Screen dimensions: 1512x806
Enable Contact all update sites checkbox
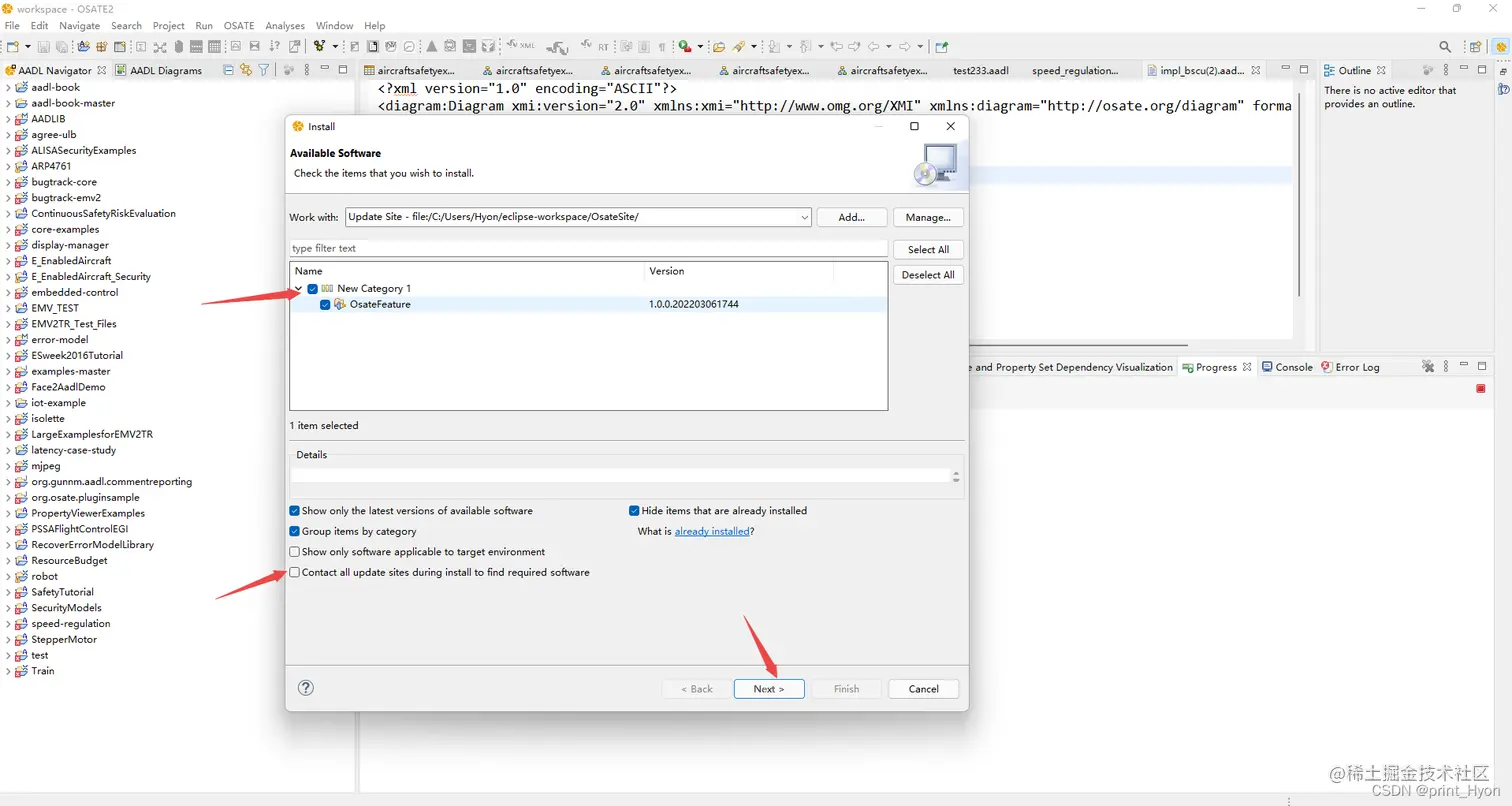295,572
